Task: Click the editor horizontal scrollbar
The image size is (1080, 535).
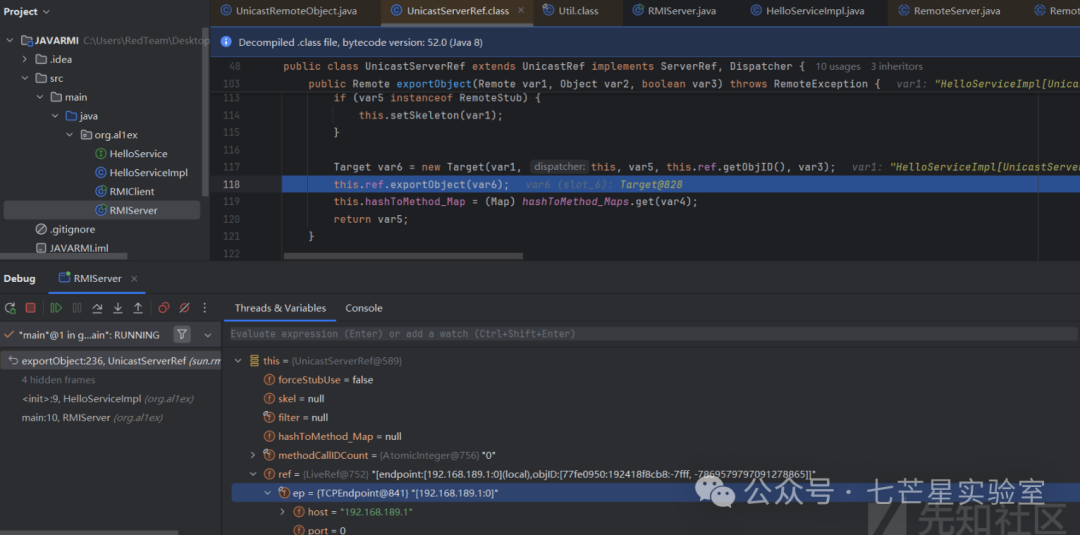Action: pos(403,256)
